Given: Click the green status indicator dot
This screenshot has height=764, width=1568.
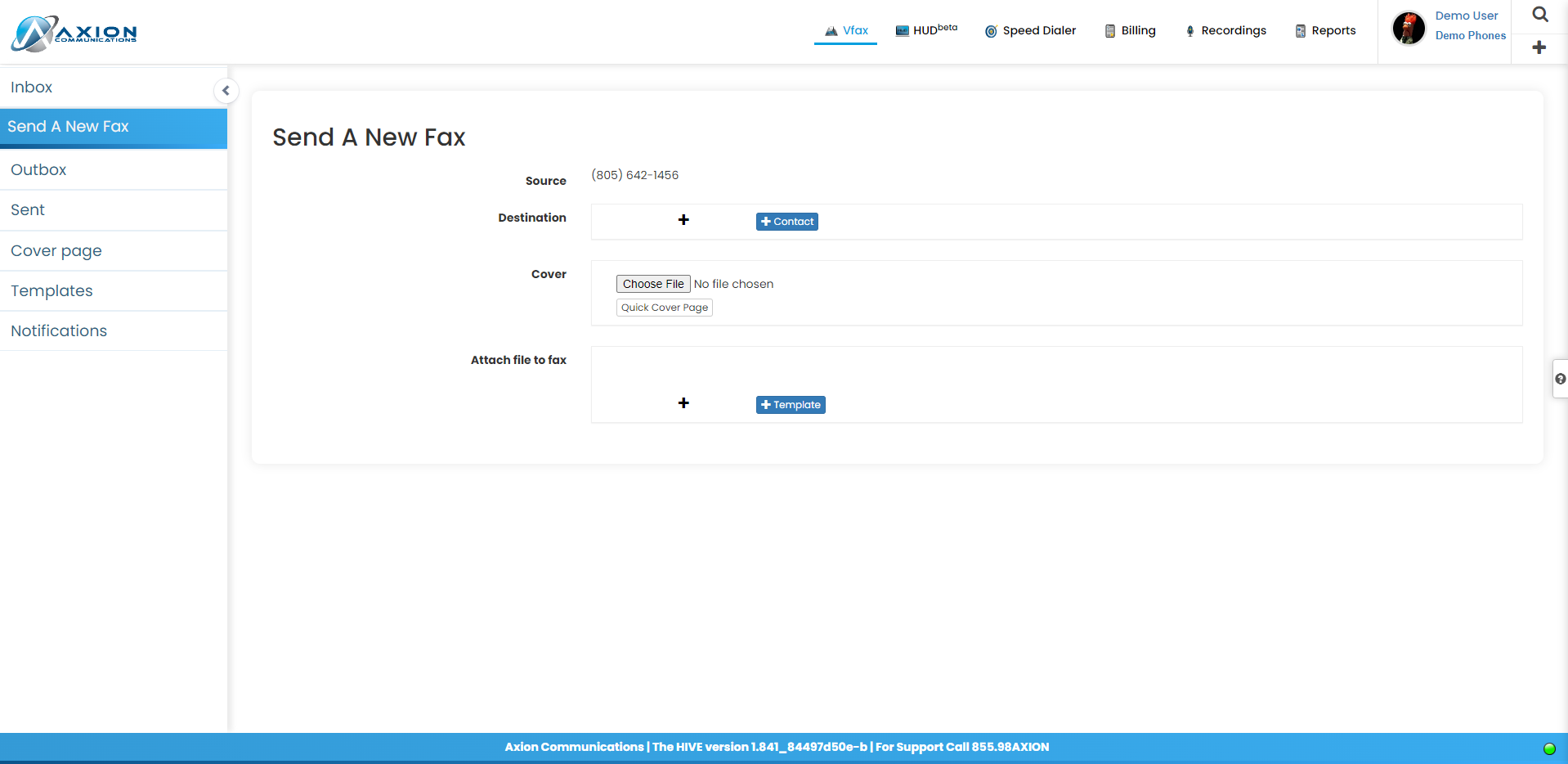Looking at the screenshot, I should pos(1548,748).
